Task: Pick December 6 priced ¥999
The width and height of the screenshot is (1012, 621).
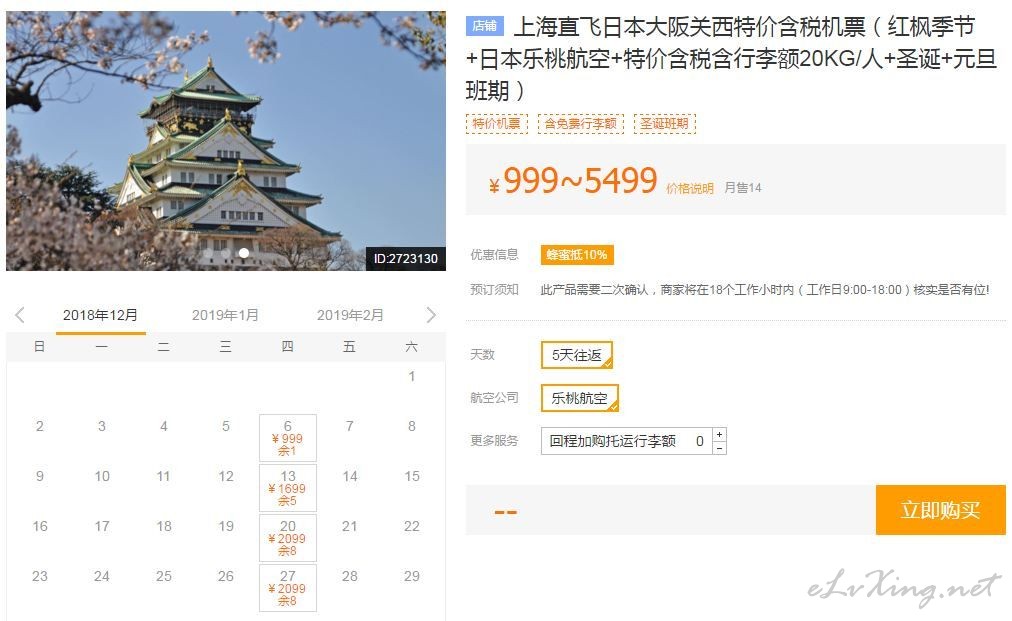Action: (288, 438)
